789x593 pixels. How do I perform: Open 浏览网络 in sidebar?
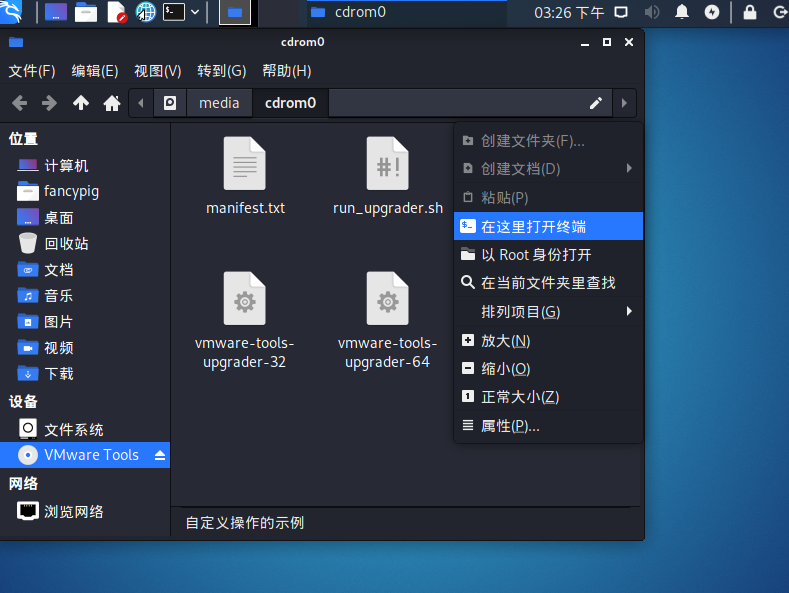85,511
